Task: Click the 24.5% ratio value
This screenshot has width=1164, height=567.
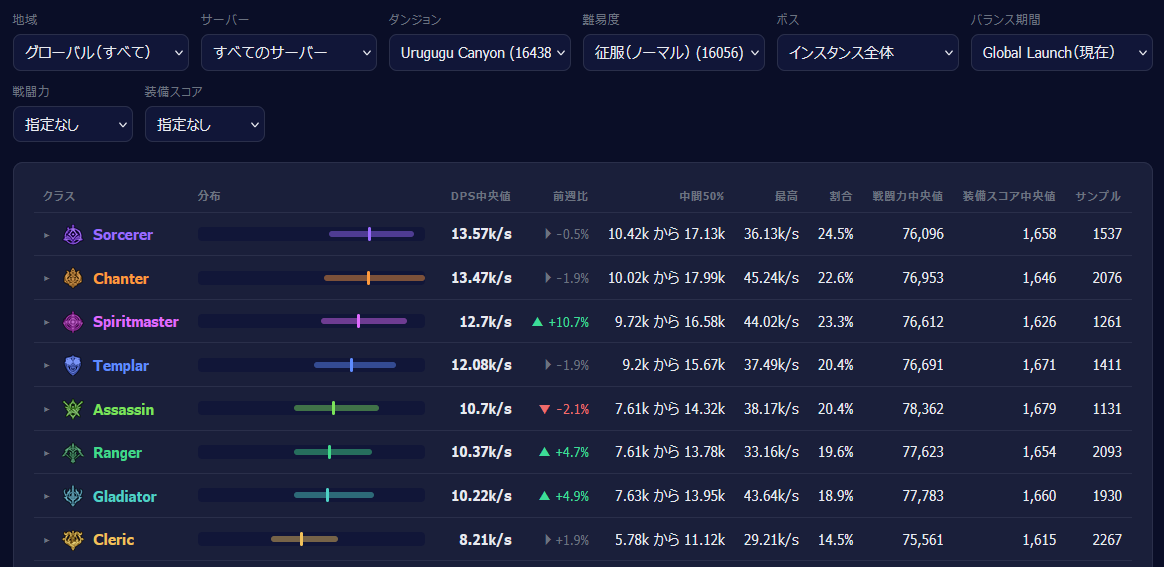Action: [x=835, y=235]
